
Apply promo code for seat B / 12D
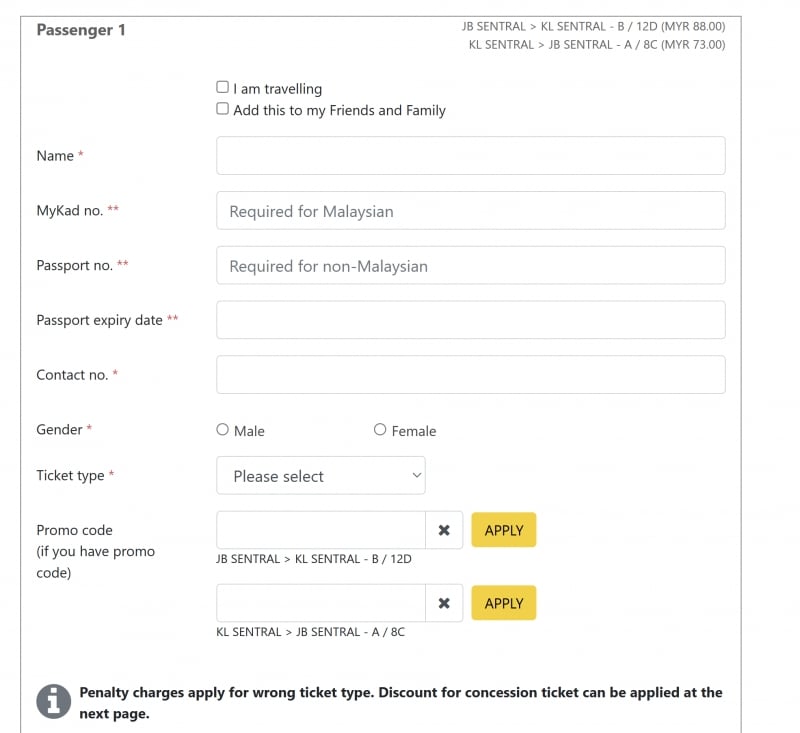[503, 530]
